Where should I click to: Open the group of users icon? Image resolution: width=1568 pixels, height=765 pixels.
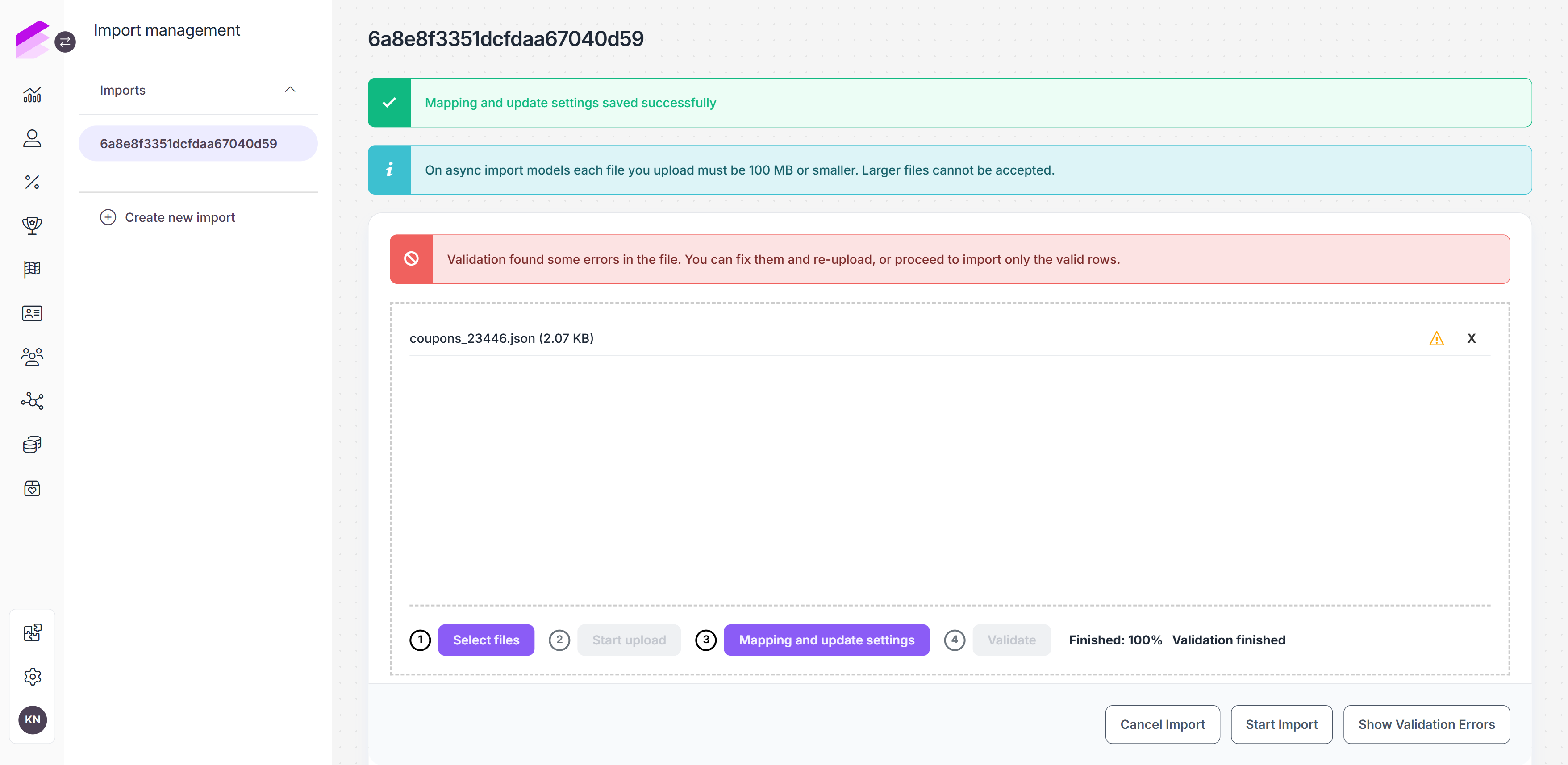coord(32,357)
